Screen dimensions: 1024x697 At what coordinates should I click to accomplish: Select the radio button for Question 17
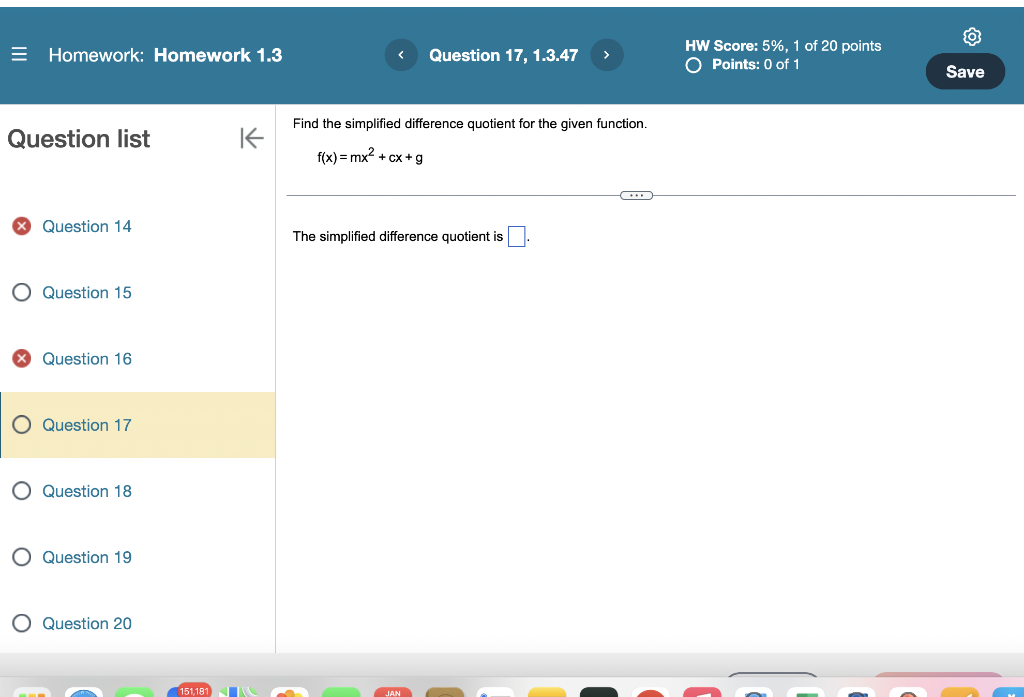21,425
